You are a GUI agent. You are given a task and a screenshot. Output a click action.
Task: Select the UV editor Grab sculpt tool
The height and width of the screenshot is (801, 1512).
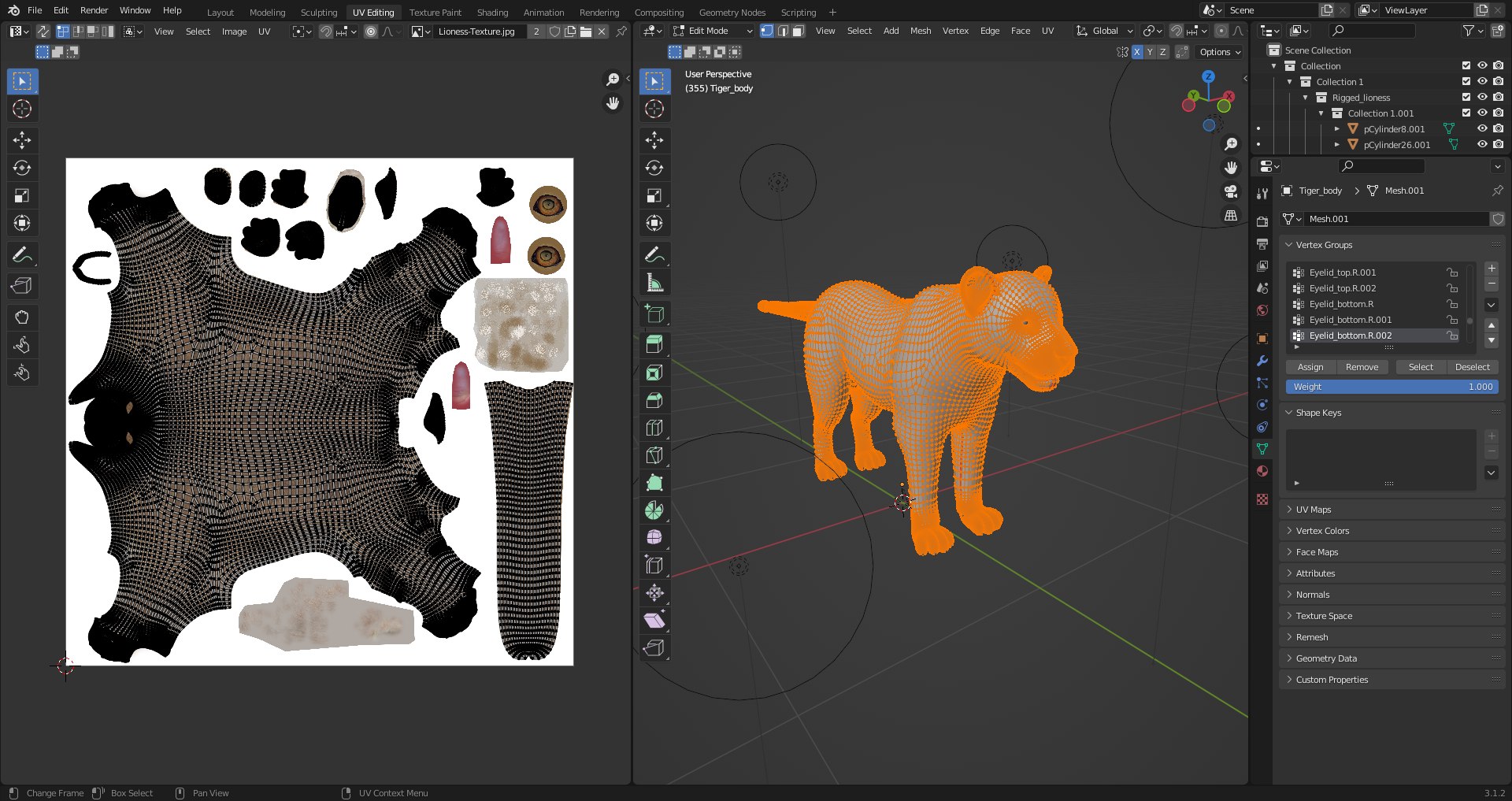coord(22,317)
